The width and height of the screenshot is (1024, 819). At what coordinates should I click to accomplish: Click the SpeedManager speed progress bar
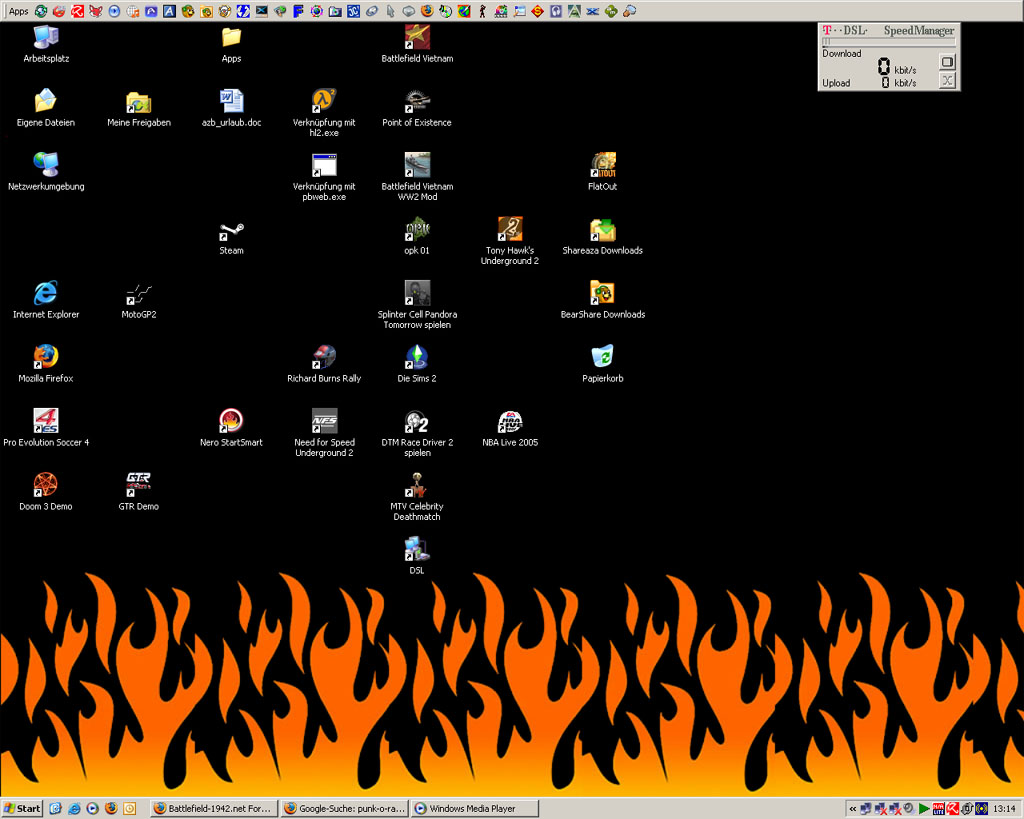[888, 42]
